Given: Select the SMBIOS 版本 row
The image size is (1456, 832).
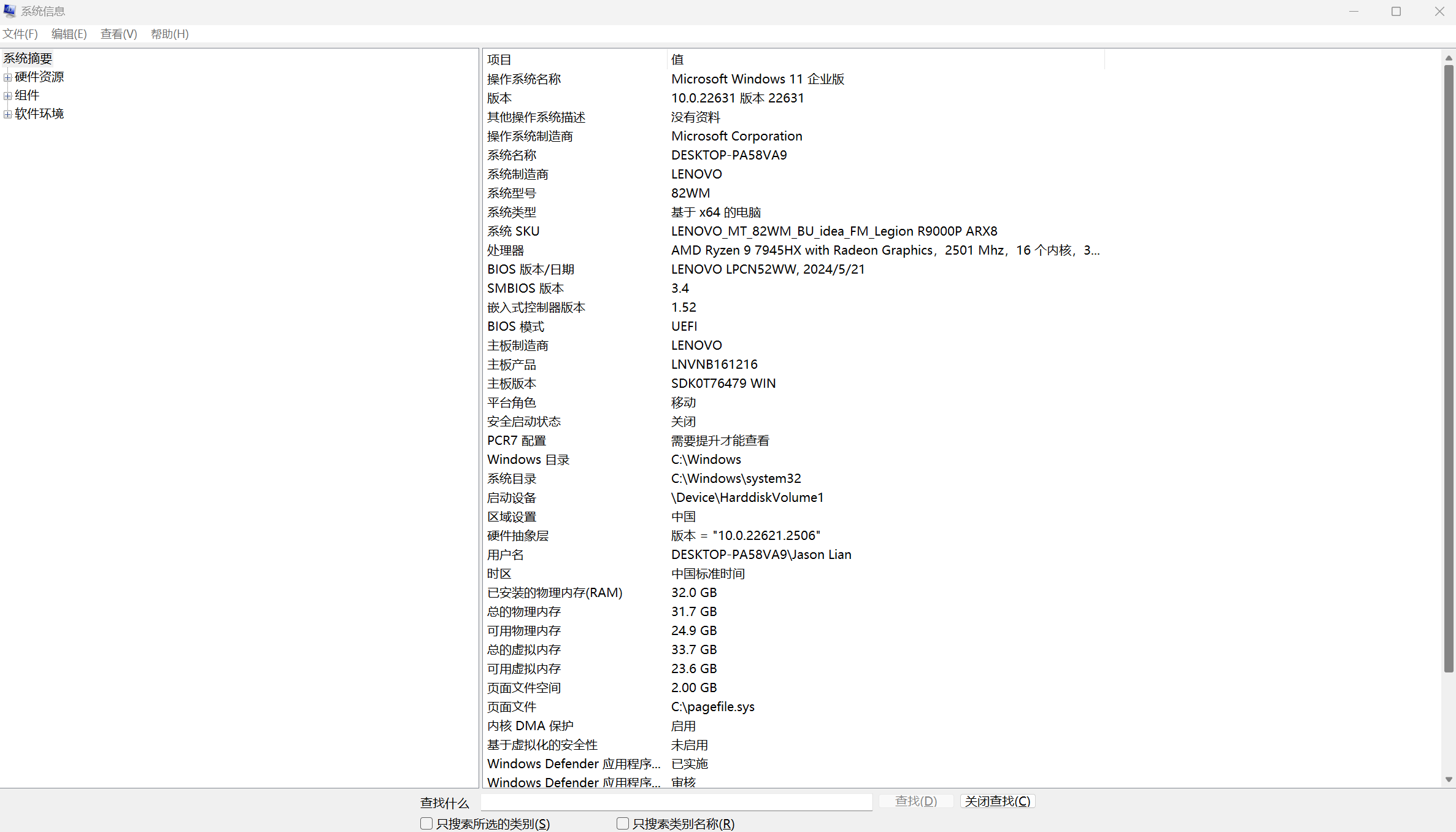Looking at the screenshot, I should click(794, 288).
